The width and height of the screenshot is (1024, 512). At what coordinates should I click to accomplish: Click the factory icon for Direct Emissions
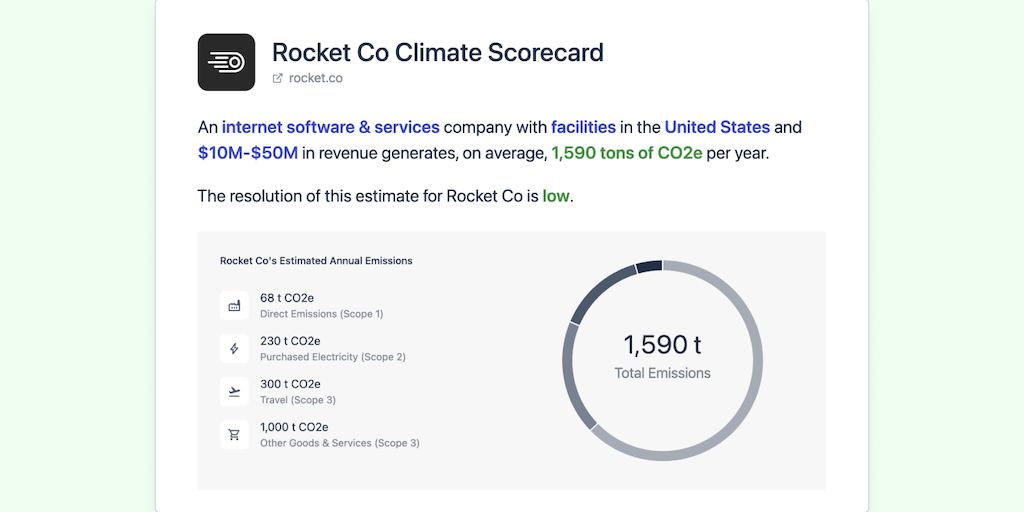pos(234,305)
